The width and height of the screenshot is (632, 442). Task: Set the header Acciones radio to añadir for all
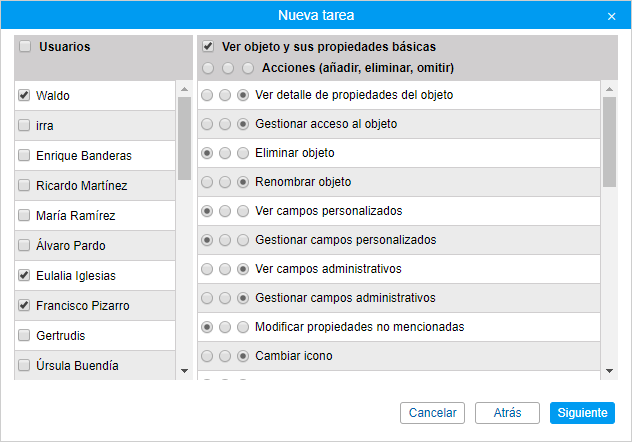(208, 69)
